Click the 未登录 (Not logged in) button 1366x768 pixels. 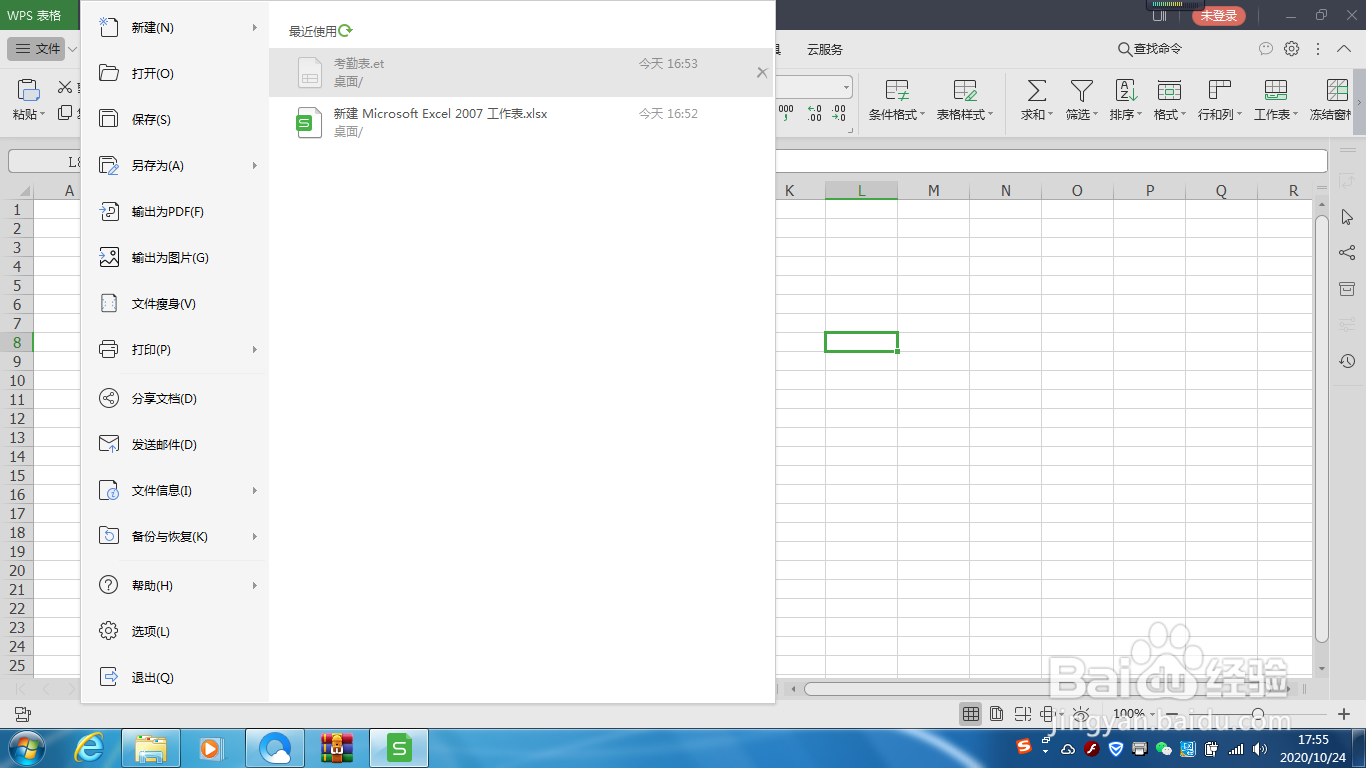[x=1218, y=15]
